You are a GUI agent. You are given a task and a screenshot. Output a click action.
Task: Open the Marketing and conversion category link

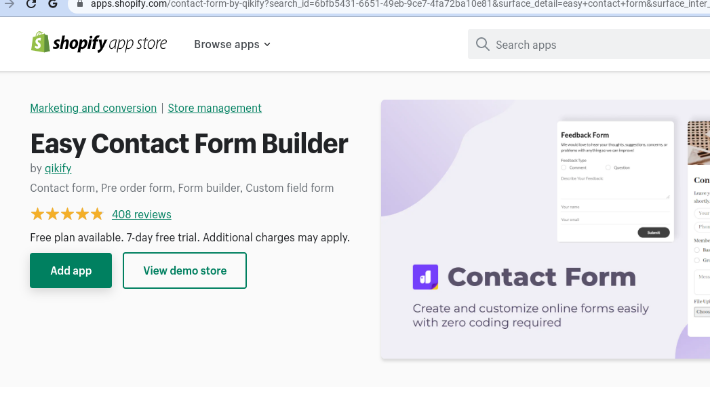click(93, 108)
